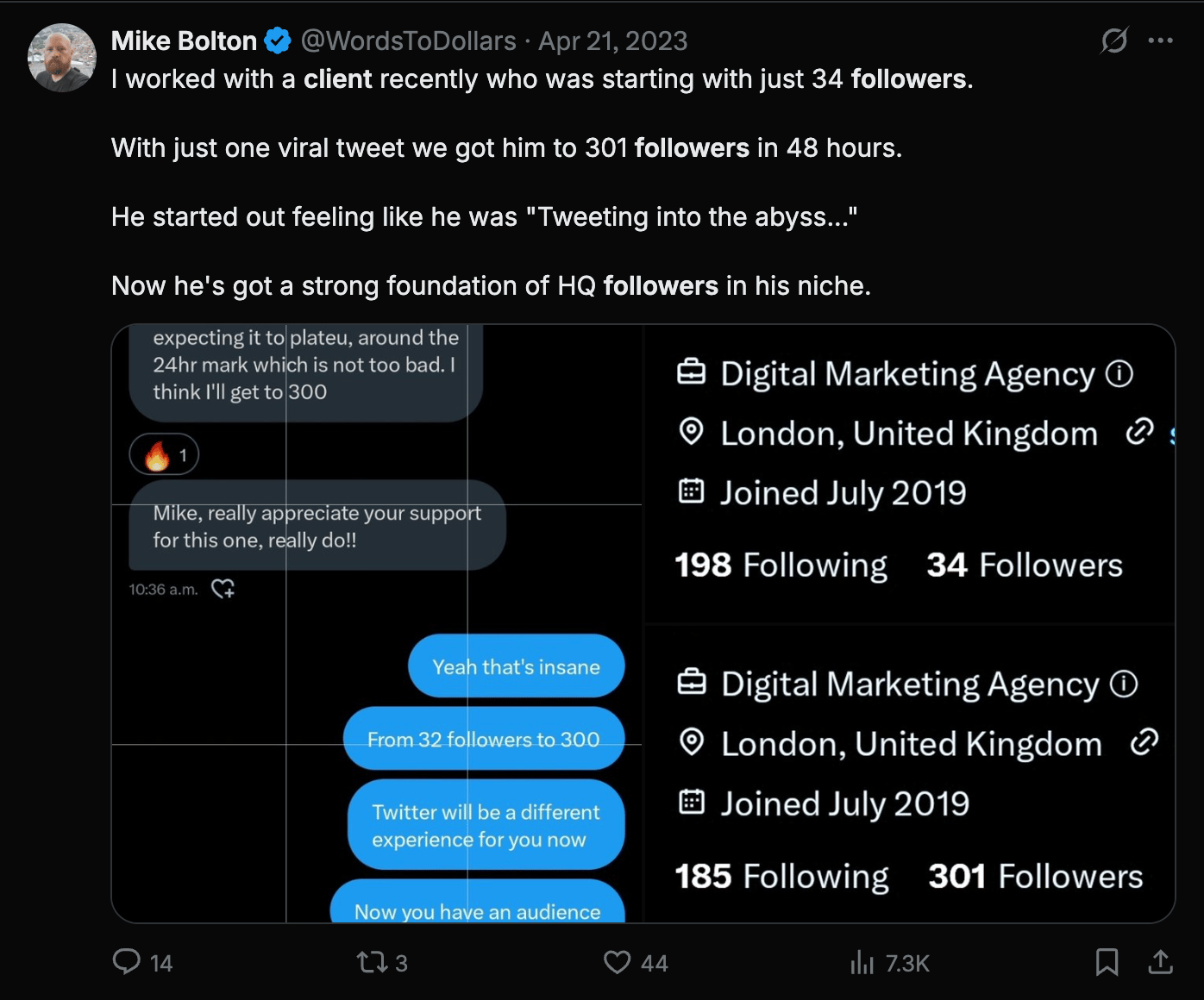
Task: Click the Mike Bolton display name
Action: [184, 41]
